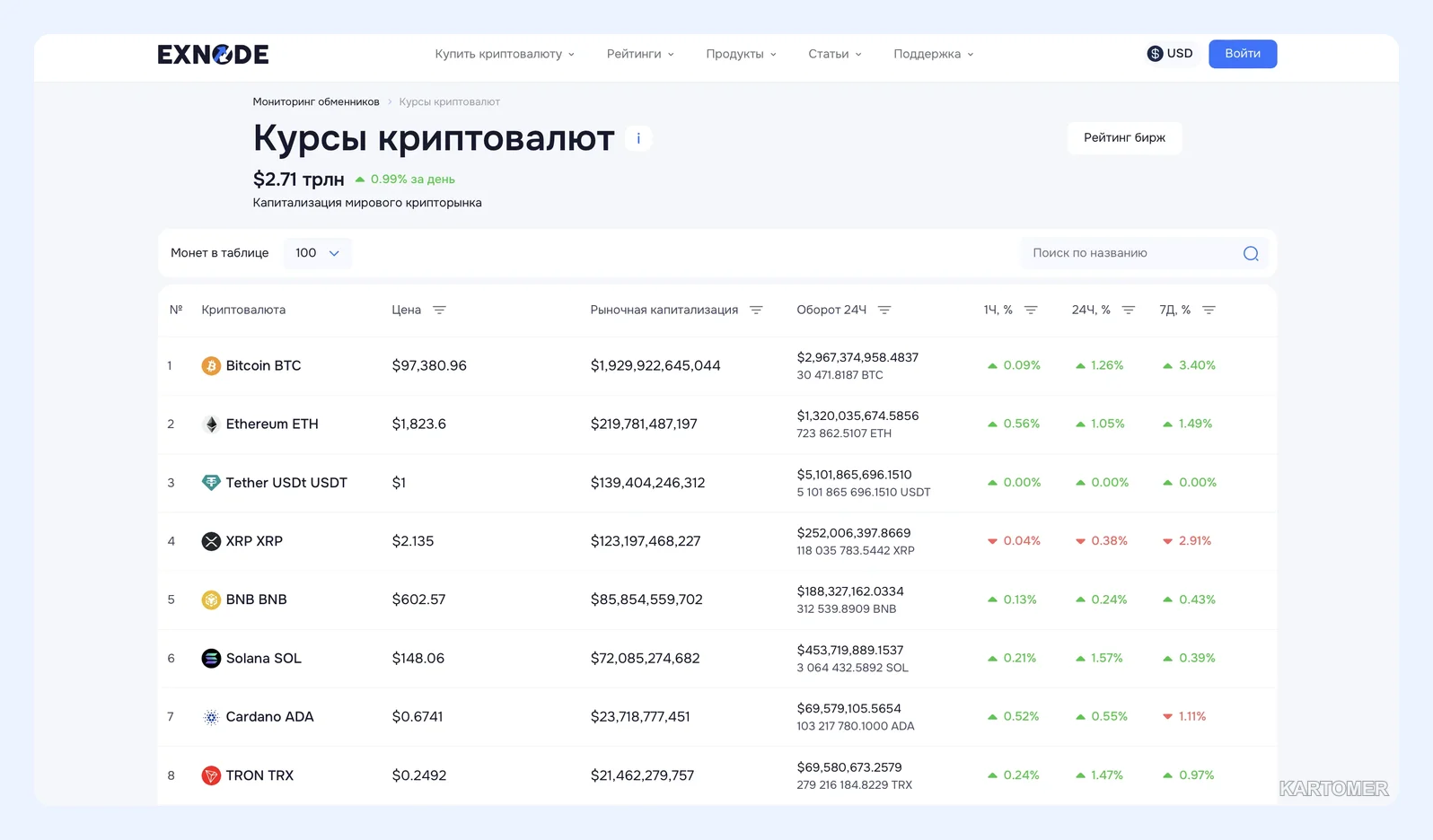Viewport: 1433px width, 840px height.
Task: Click the search magnifier icon
Action: click(x=1251, y=254)
